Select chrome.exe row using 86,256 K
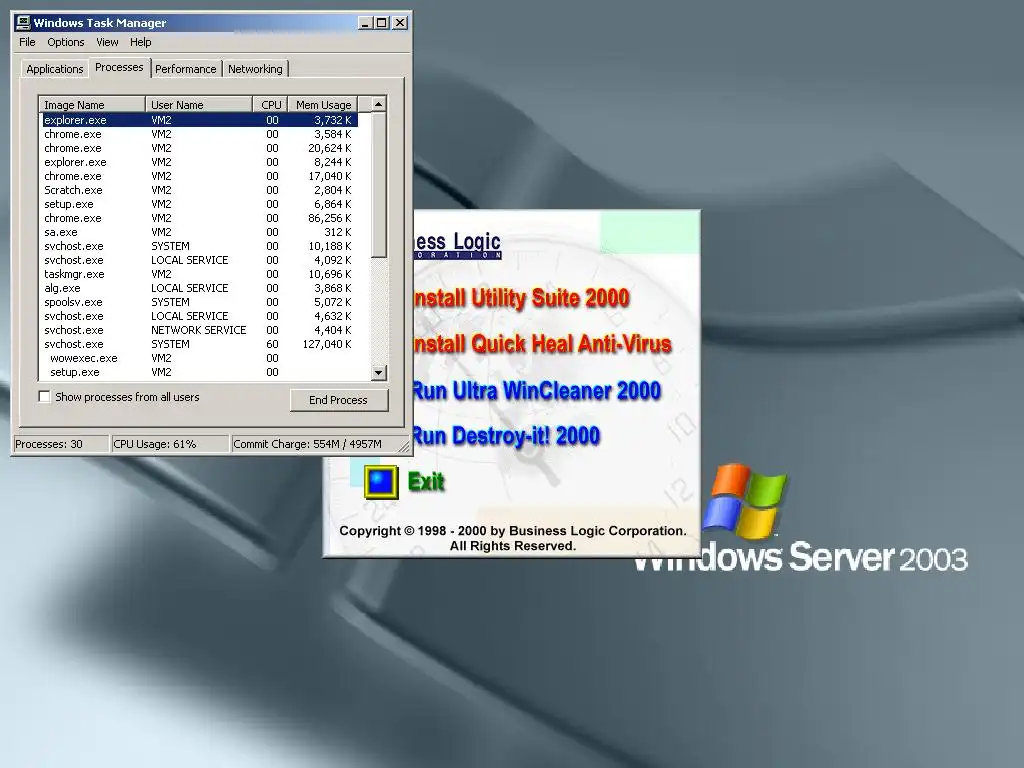 pos(199,218)
